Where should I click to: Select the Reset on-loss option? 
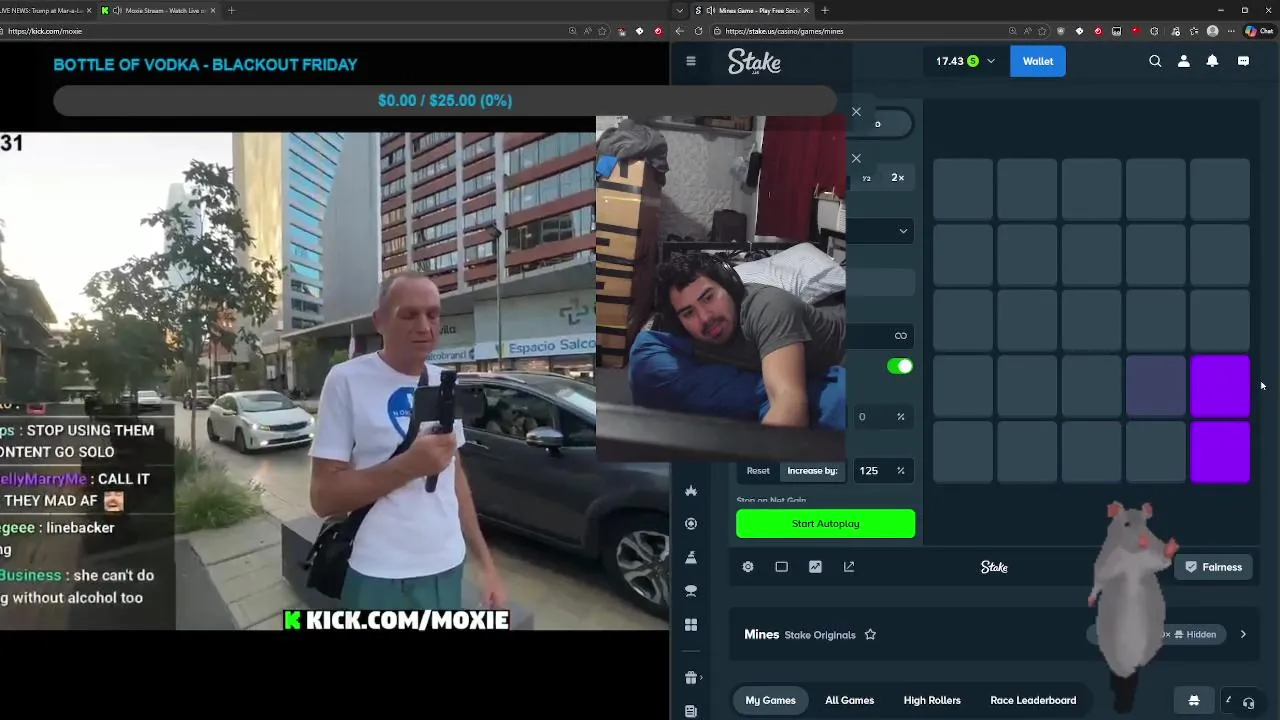[x=758, y=471]
